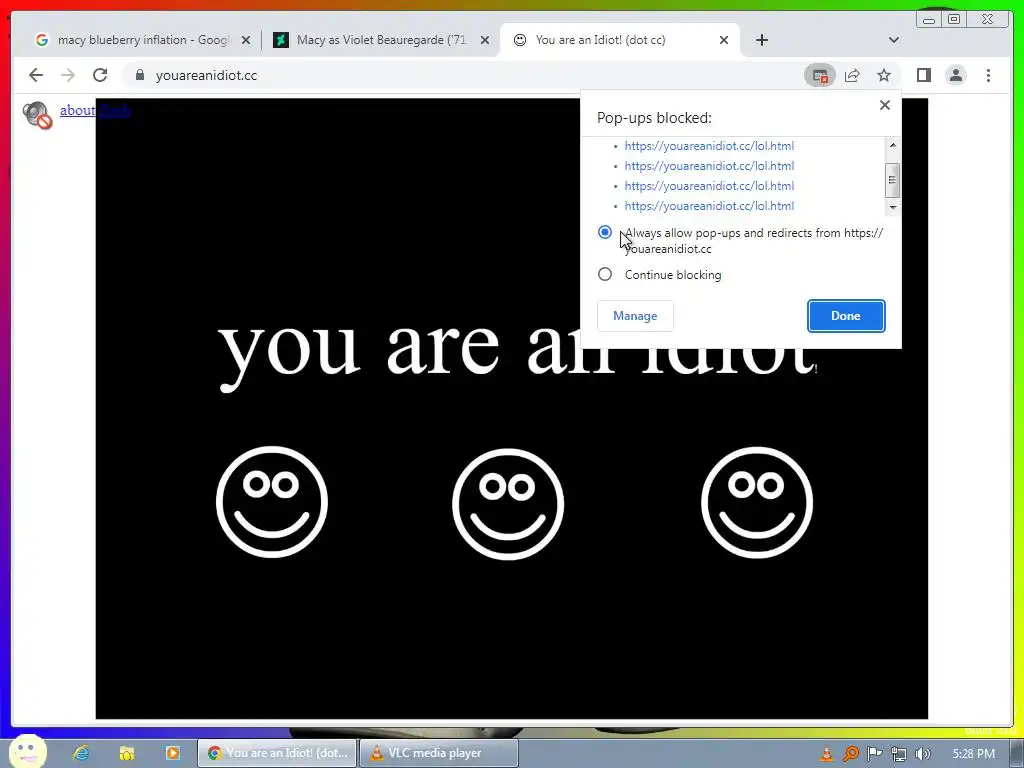
Task: Open media player taskbar icon
Action: [x=172, y=753]
